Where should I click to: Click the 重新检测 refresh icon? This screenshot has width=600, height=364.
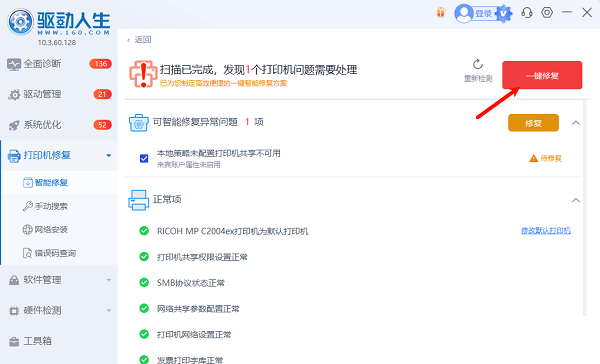point(478,64)
